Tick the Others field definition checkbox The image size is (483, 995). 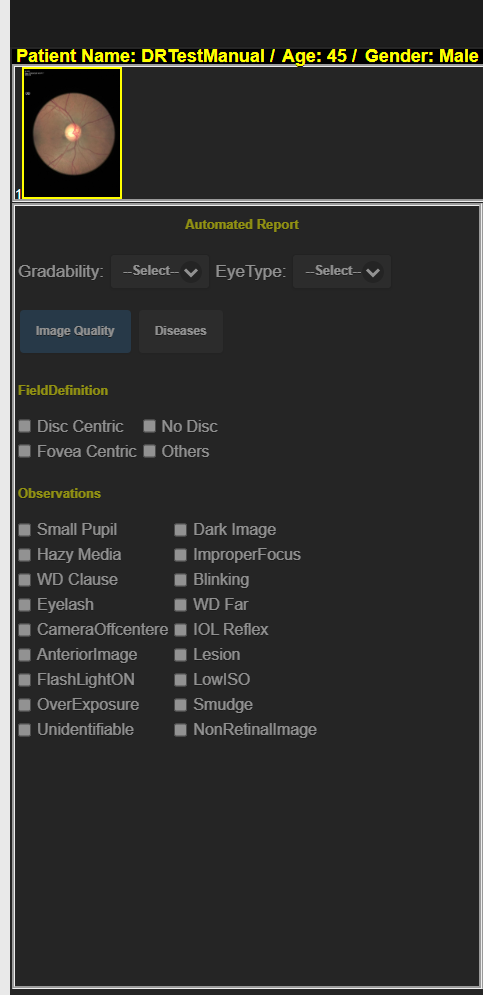(149, 451)
